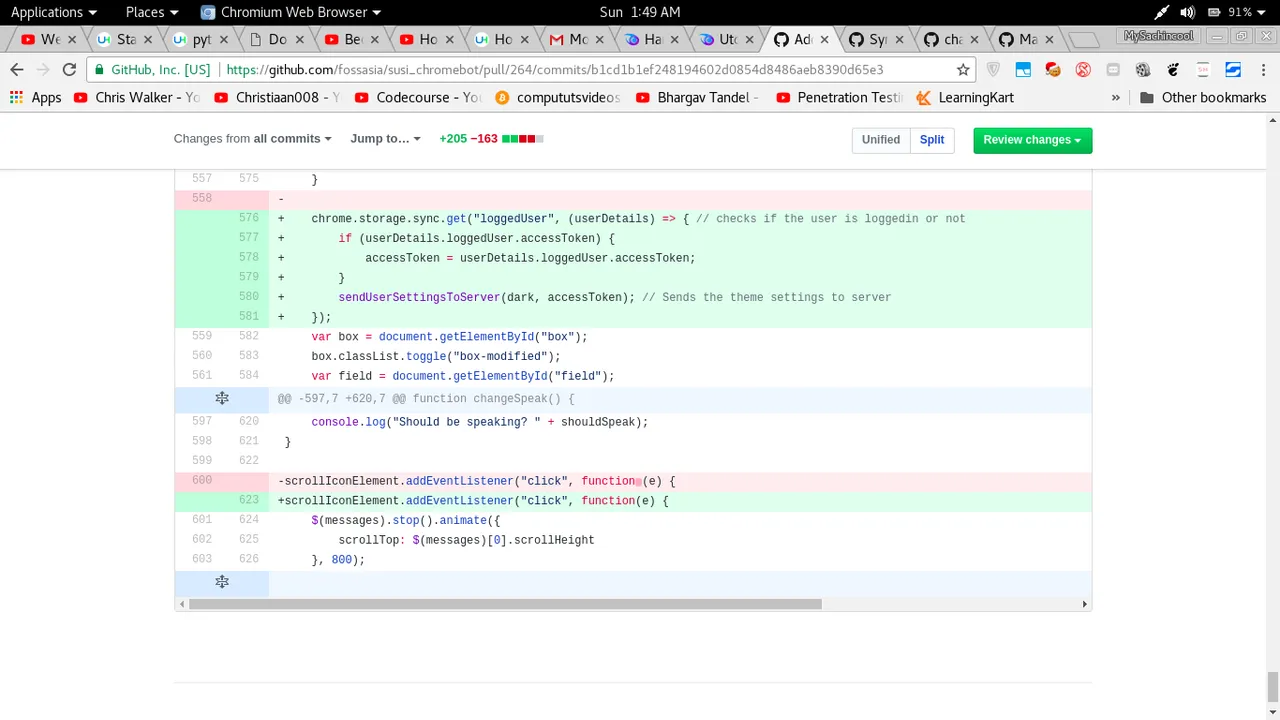Click the footprints extension icon in toolbar
This screenshot has width=1280, height=720.
(1173, 69)
